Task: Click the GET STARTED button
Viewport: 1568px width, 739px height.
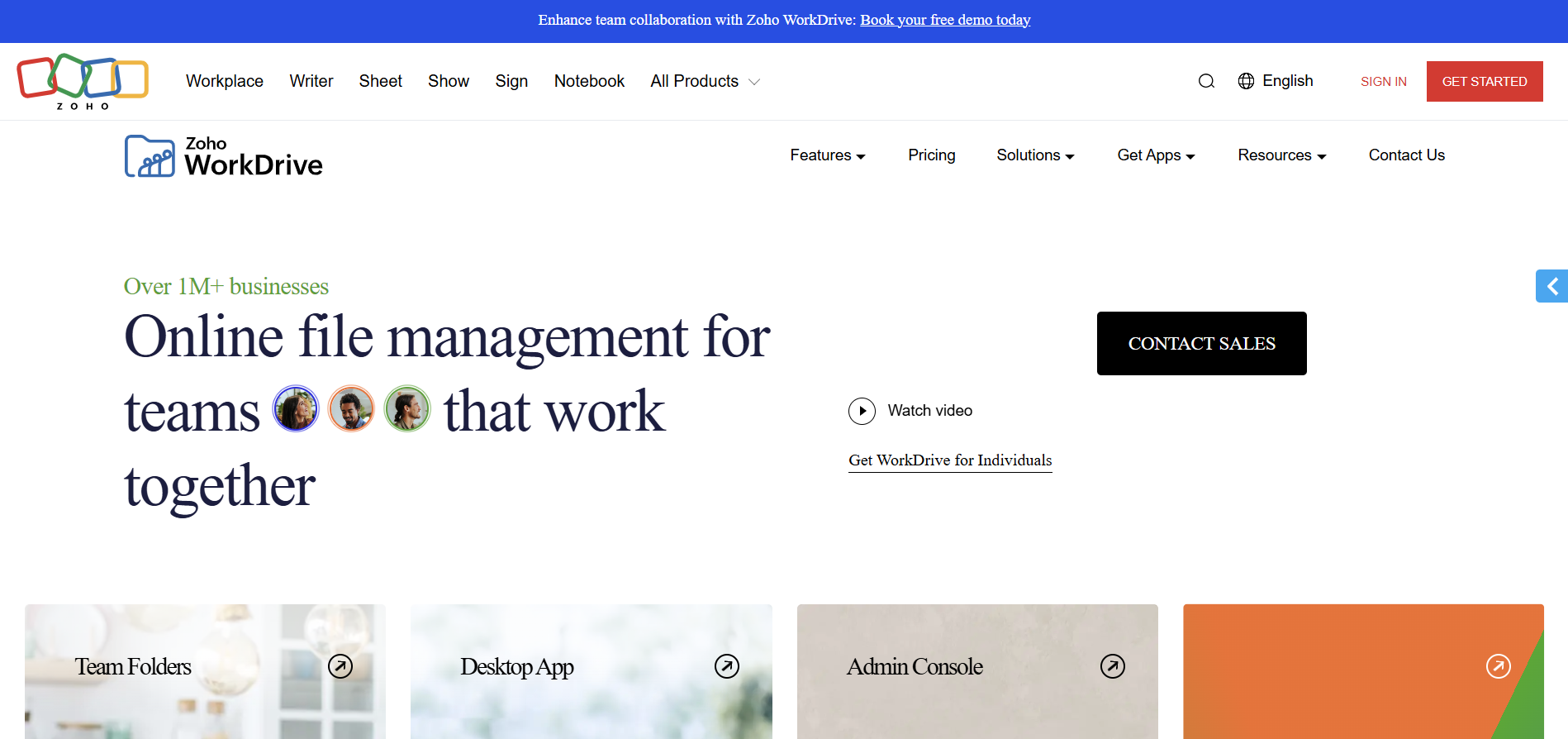Action: [1485, 82]
